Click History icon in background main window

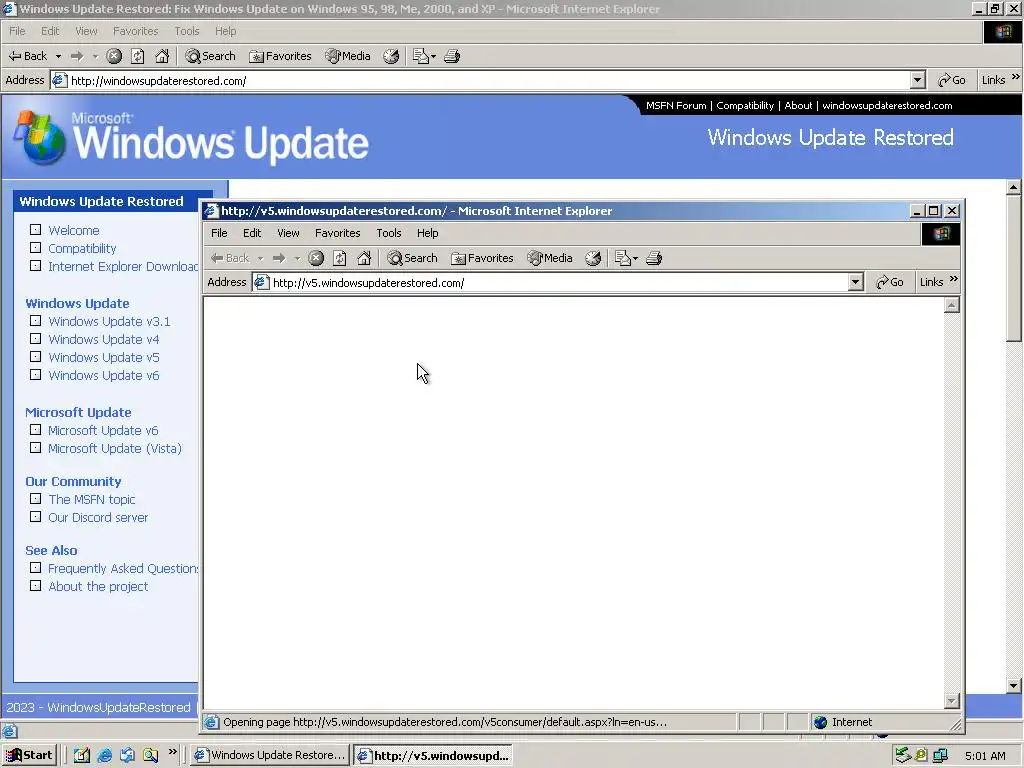391,56
